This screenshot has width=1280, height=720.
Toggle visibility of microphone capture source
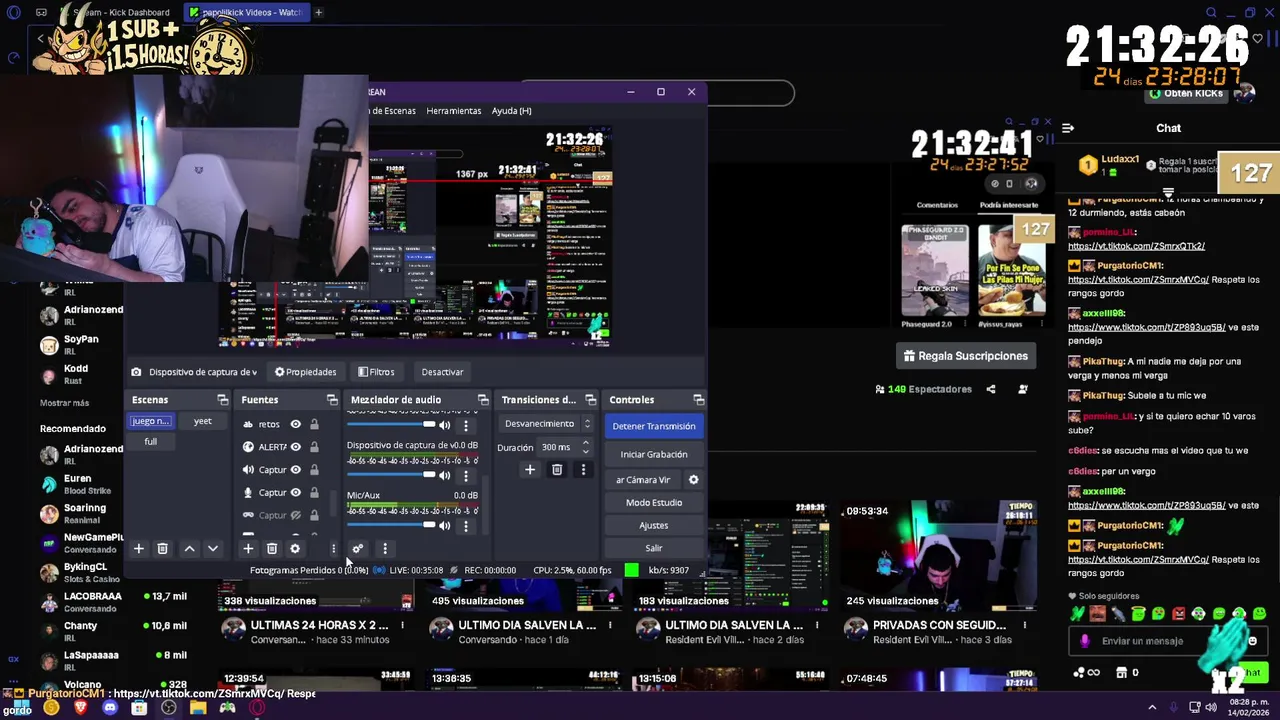coord(295,492)
